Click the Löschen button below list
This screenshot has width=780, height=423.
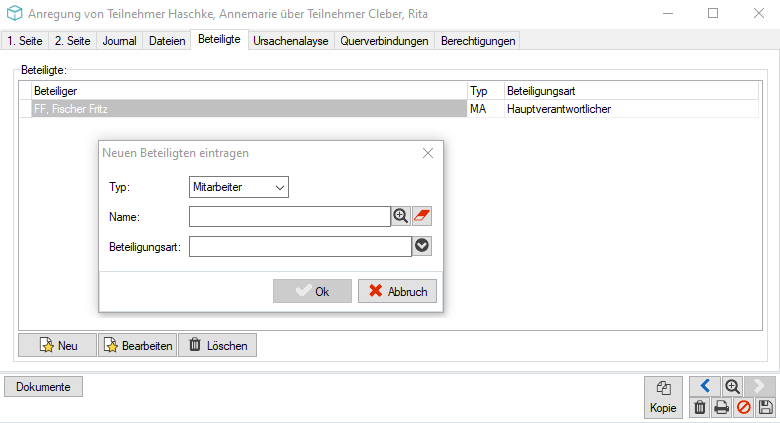[x=218, y=345]
